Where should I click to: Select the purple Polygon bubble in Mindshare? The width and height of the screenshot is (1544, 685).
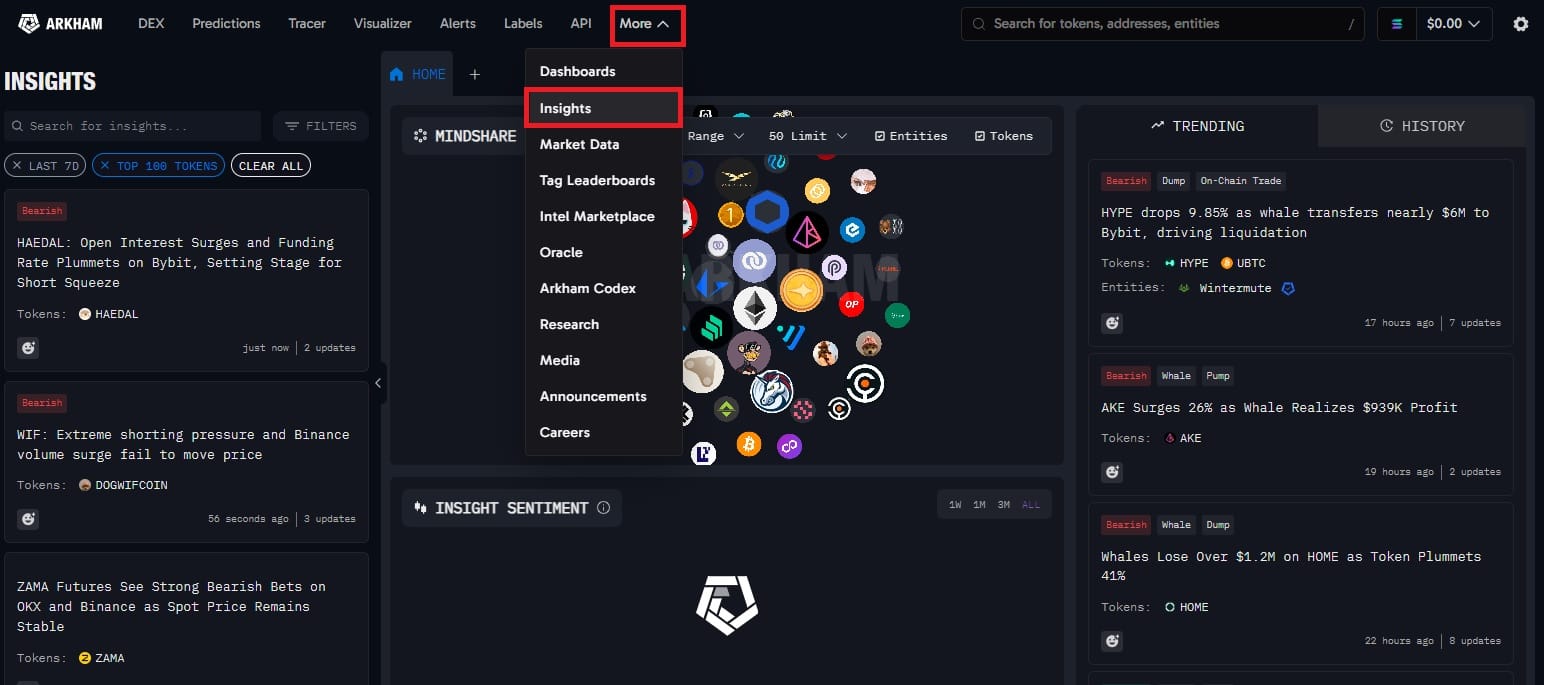(x=790, y=446)
